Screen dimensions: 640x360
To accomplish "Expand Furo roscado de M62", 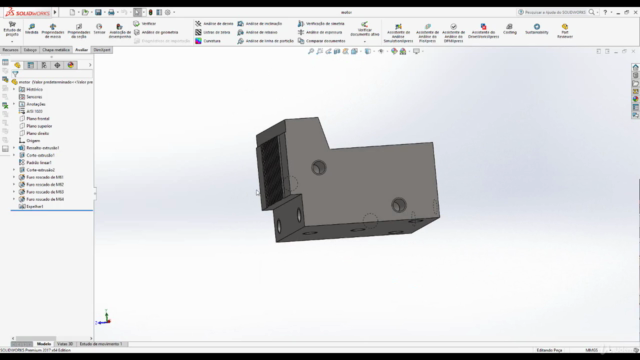I will pyautogui.click(x=14, y=184).
